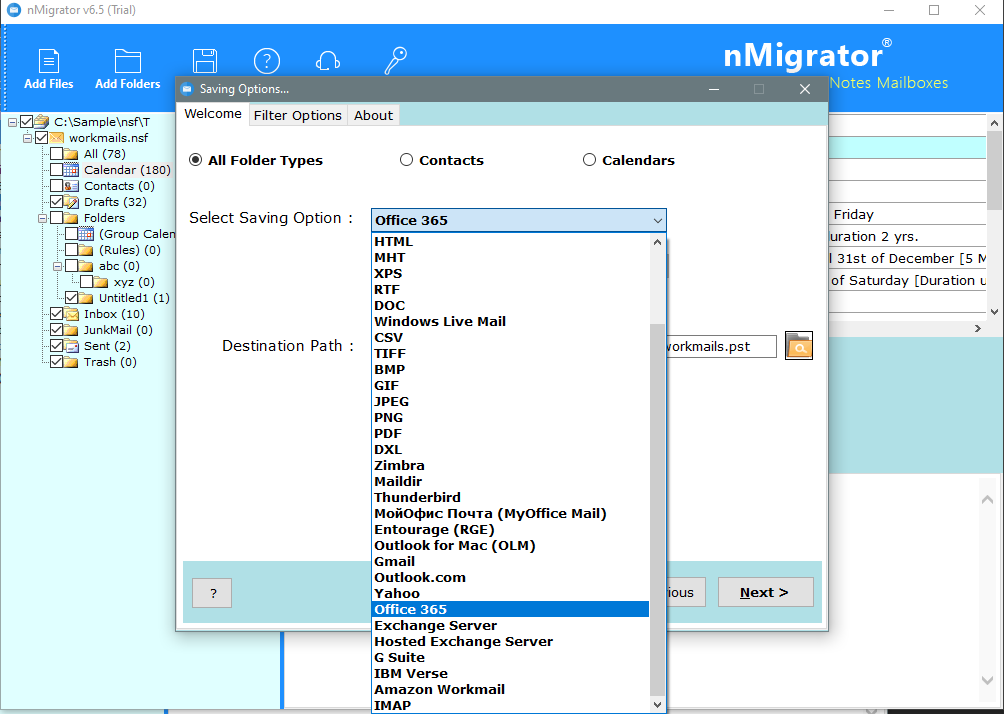The width and height of the screenshot is (1004, 714).
Task: Click the Inbox folder icon in tree
Action: coord(71,314)
